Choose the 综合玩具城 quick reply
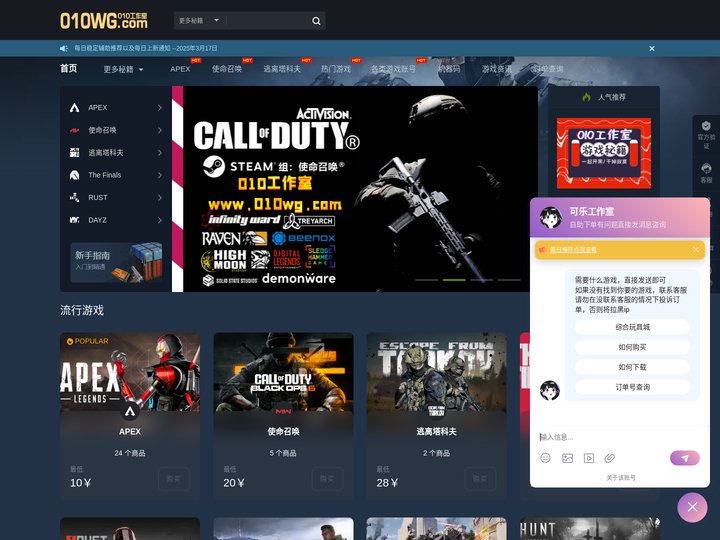Viewport: 720px width, 540px height. (632, 327)
